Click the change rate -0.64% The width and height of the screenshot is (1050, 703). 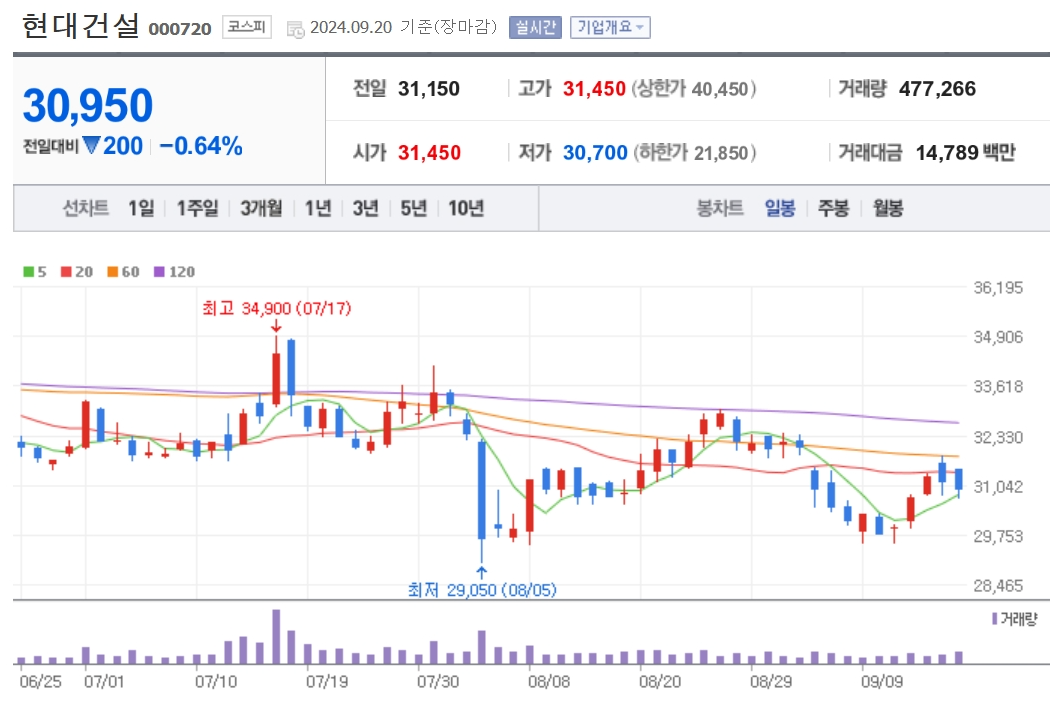tap(201, 145)
